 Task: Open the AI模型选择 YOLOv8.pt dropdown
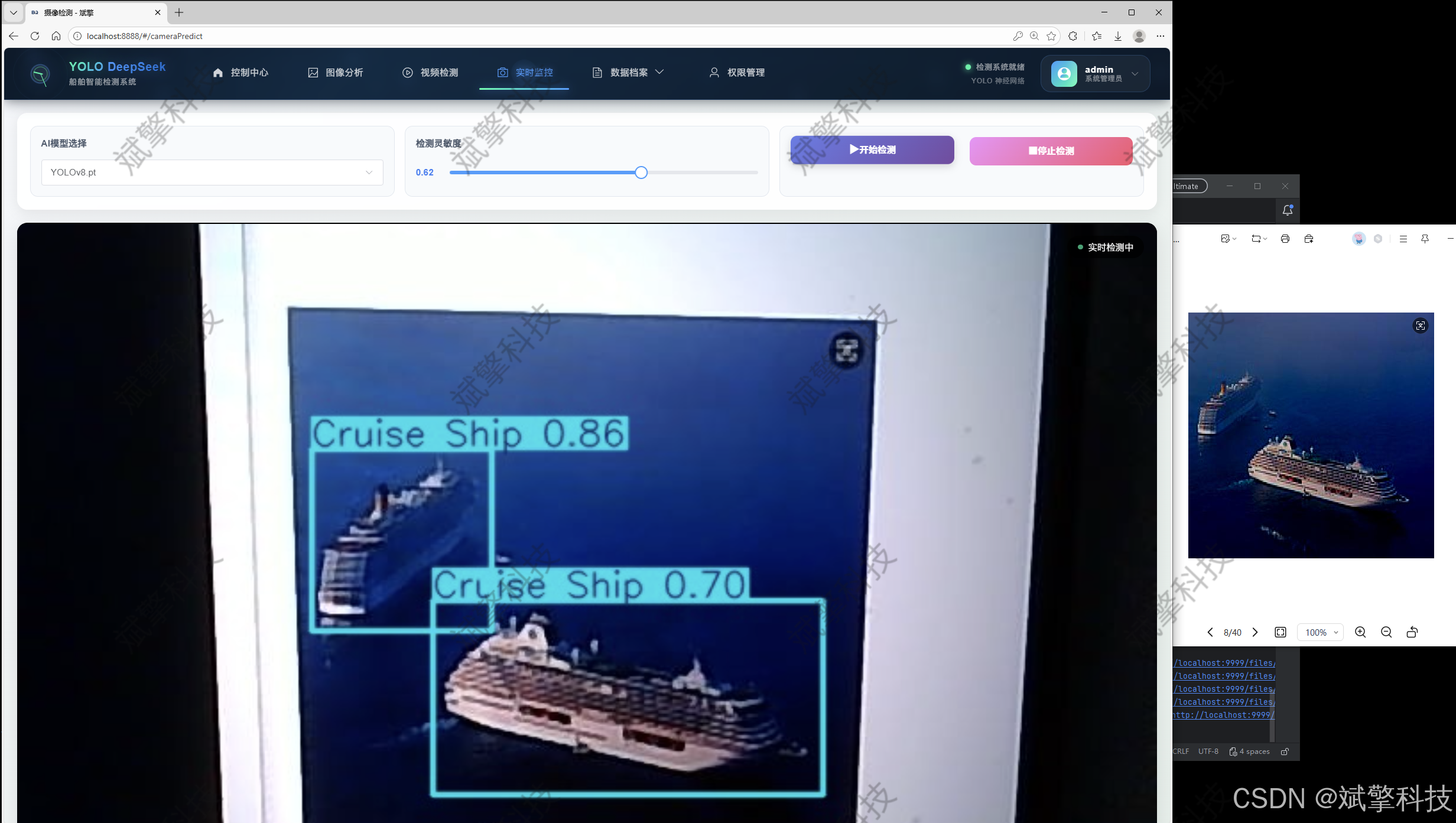(212, 173)
